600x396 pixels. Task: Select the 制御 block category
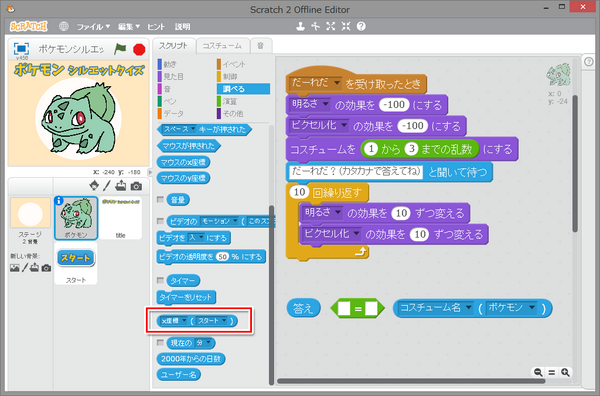tap(243, 77)
